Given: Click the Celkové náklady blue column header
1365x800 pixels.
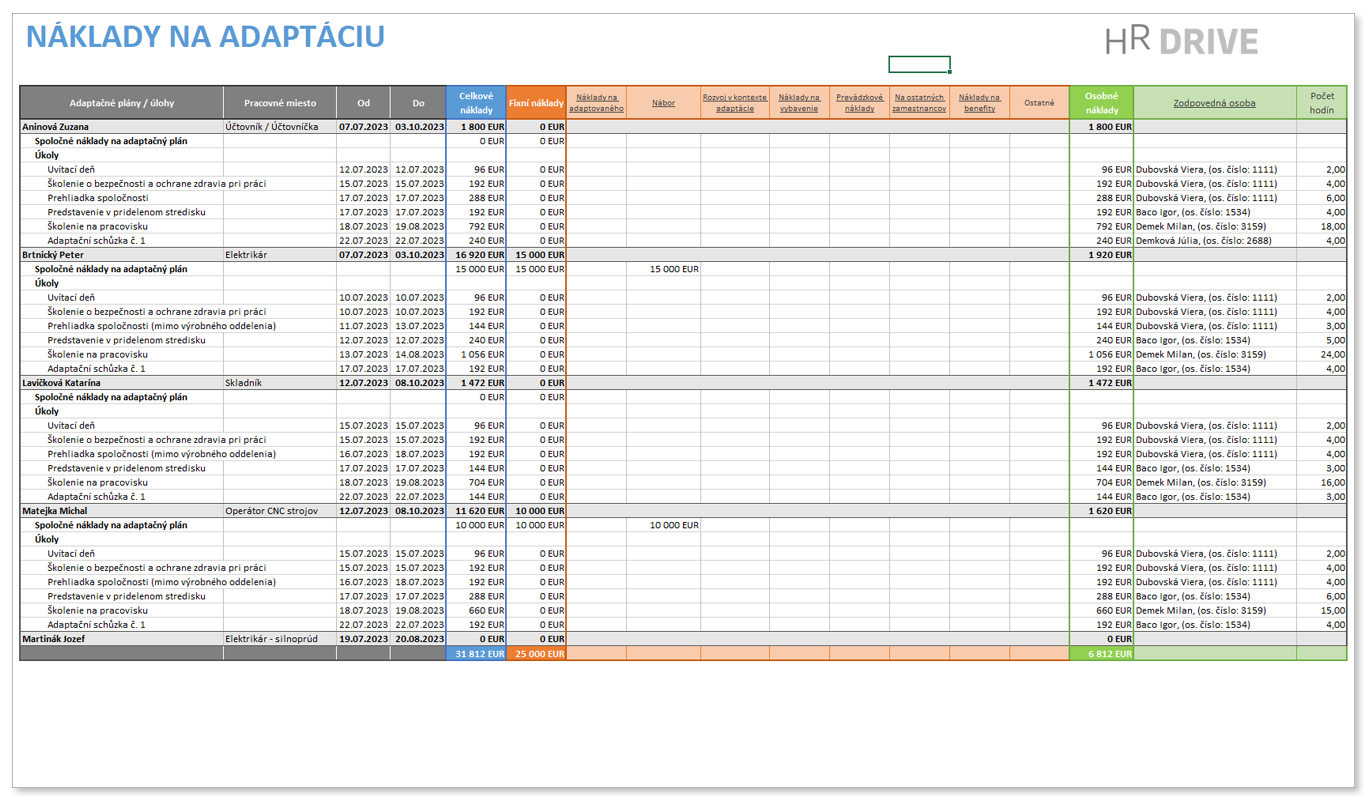Looking at the screenshot, I should 476,102.
